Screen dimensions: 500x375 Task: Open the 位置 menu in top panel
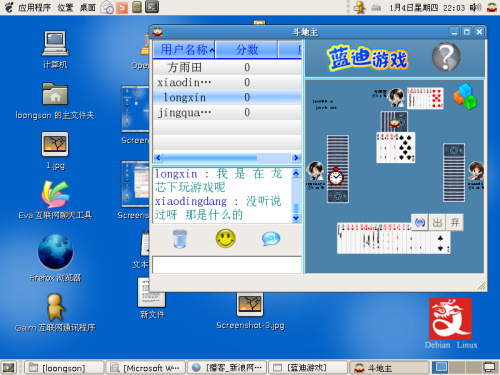pyautogui.click(x=65, y=7)
